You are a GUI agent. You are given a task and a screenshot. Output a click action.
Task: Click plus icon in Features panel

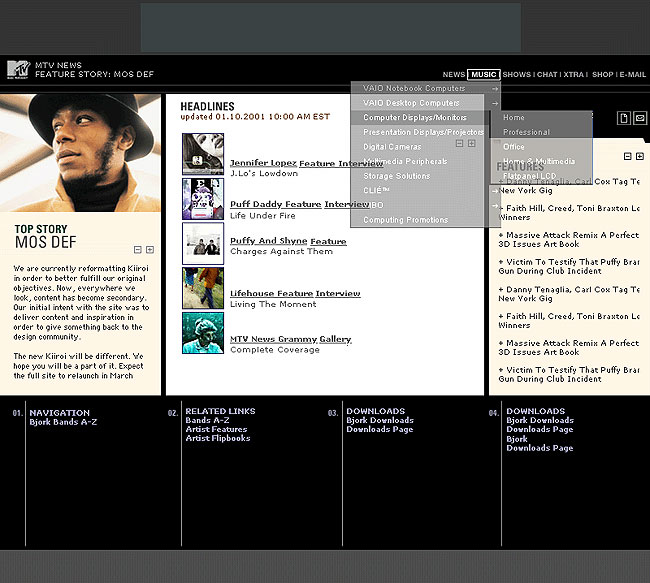(x=640, y=156)
